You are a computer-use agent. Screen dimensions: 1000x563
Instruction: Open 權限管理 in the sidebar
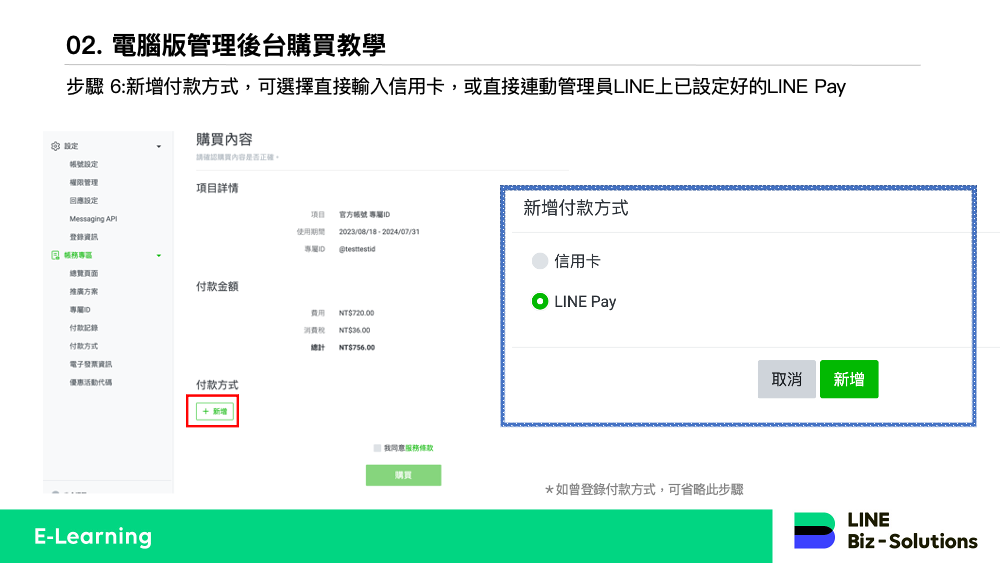coord(84,182)
